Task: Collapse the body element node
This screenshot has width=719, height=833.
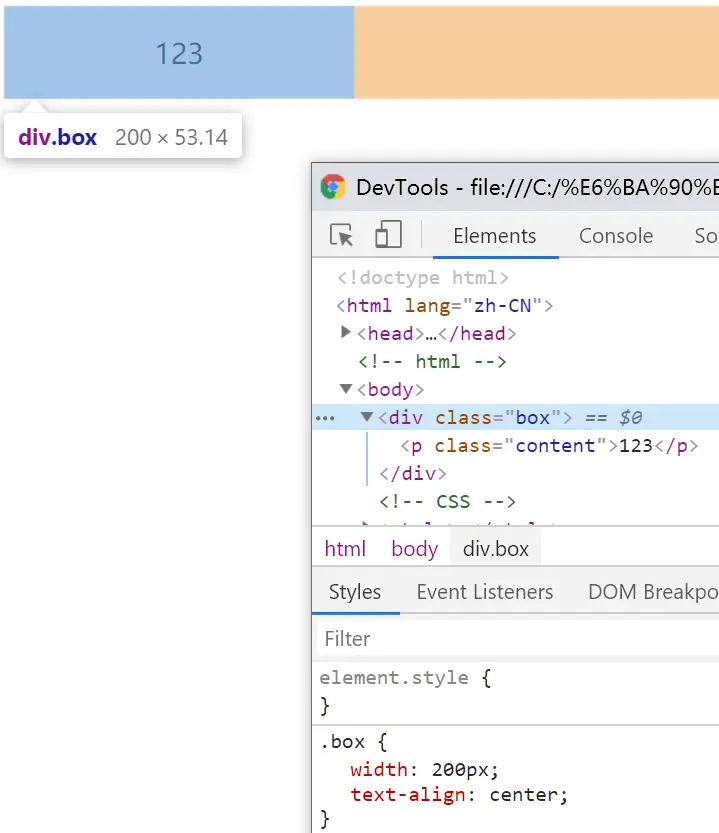Action: coord(345,389)
